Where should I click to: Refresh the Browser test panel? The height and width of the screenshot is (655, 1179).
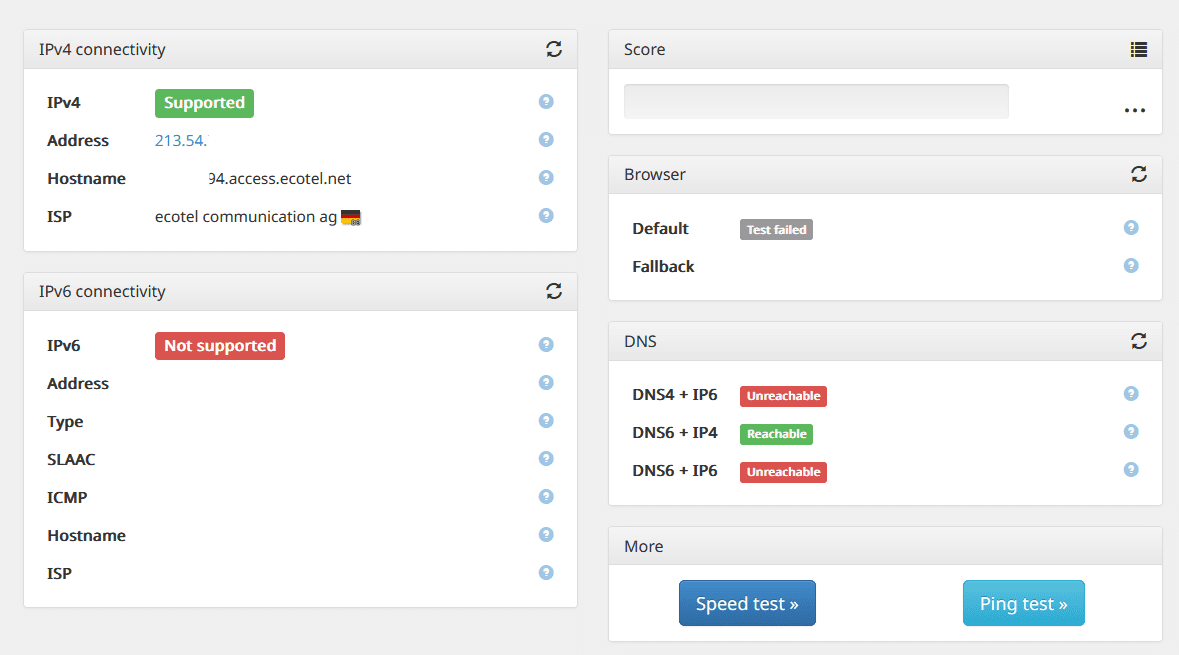pos(1138,174)
